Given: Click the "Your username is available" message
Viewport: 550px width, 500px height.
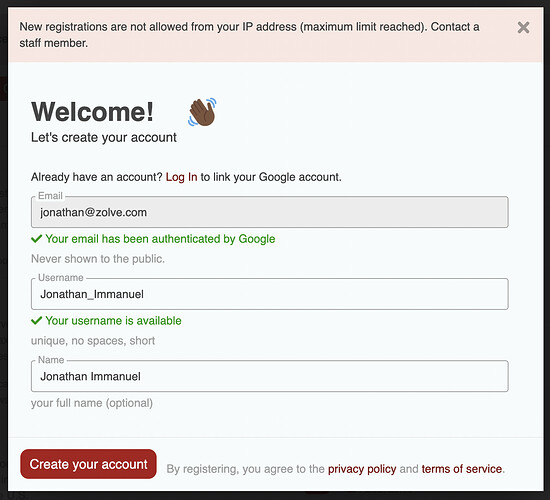Looking at the screenshot, I should 113,321.
